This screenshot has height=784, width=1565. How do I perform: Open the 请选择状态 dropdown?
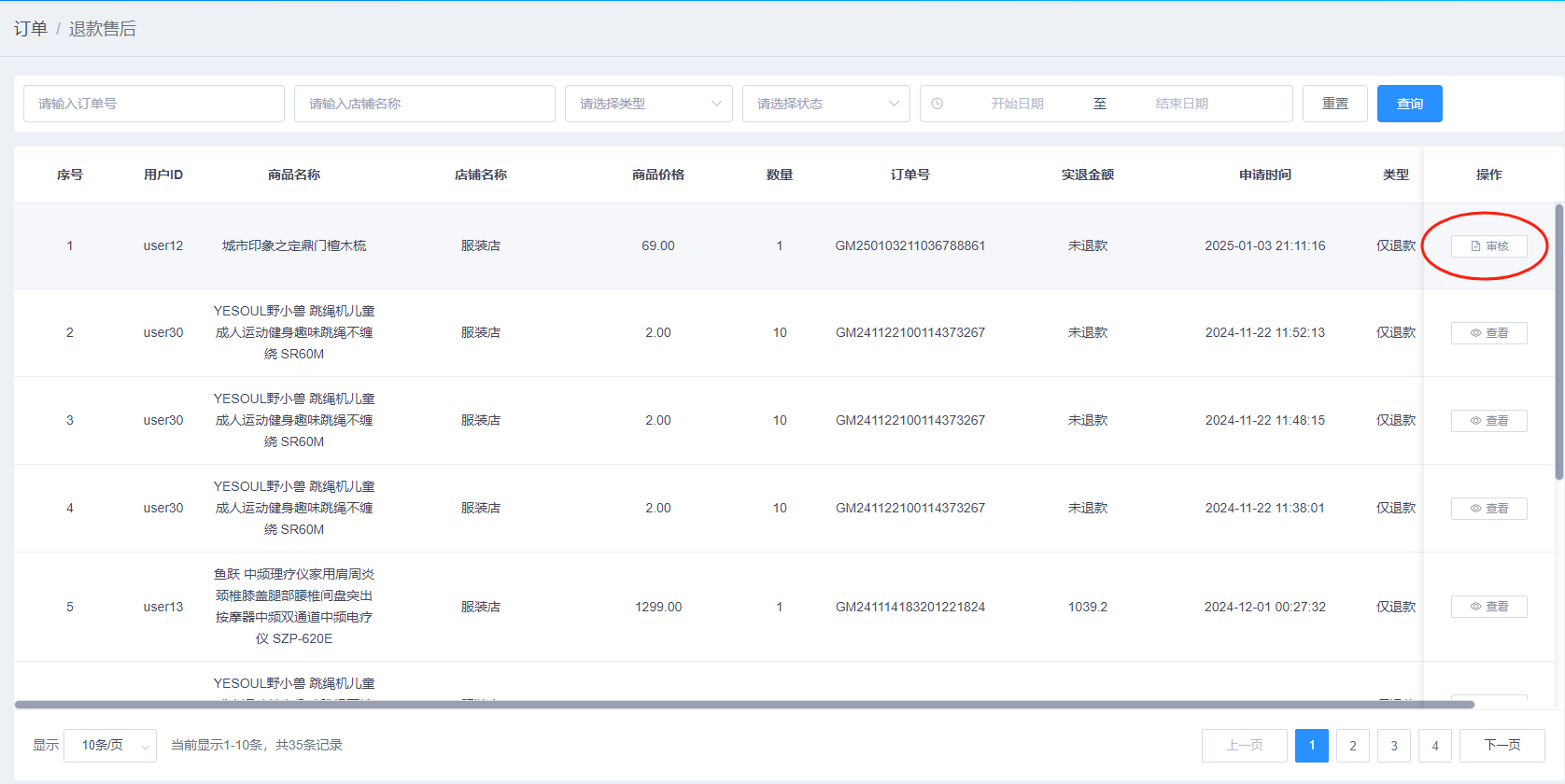pos(825,104)
